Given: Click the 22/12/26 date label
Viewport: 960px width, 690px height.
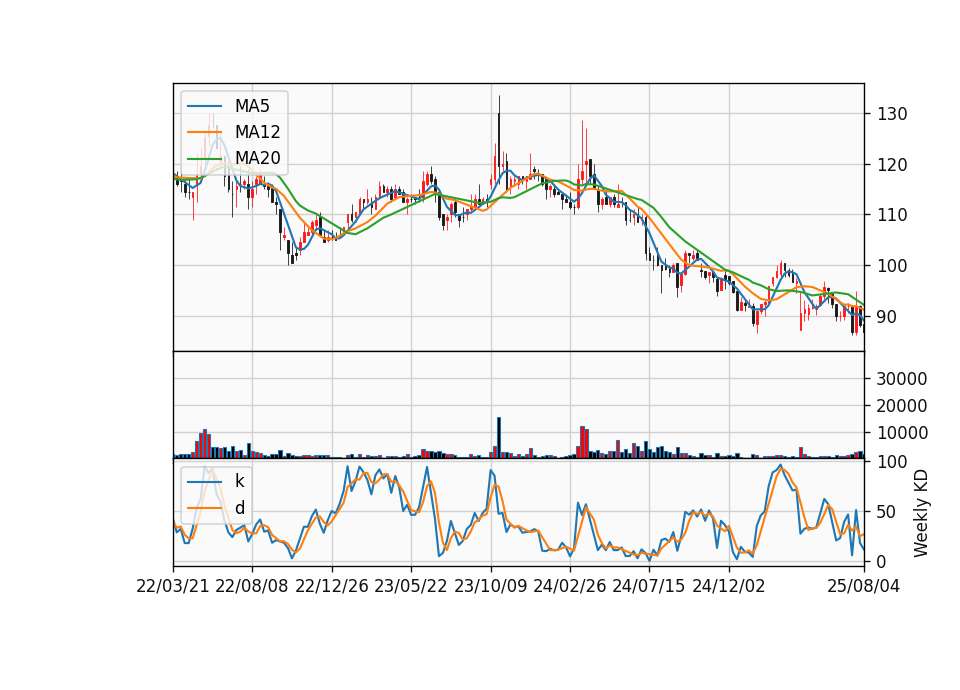Looking at the screenshot, I should pyautogui.click(x=332, y=586).
